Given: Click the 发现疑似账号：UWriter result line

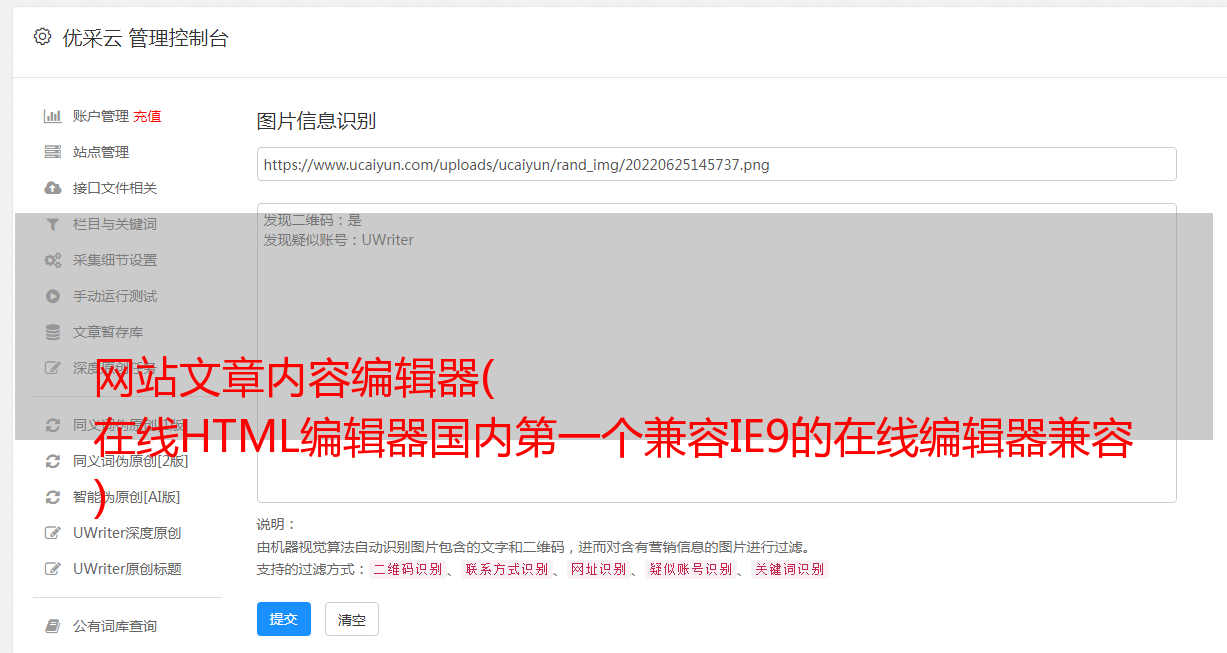Looking at the screenshot, I should [338, 240].
